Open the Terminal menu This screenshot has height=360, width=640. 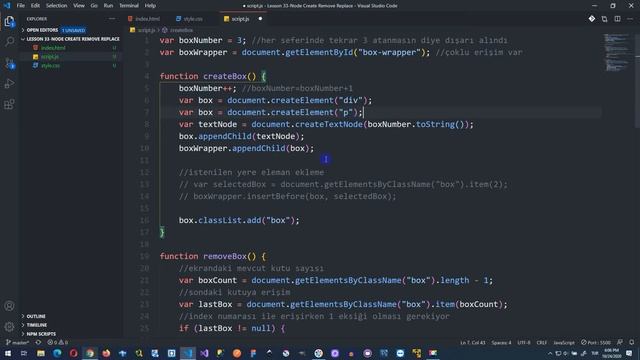tap(129, 6)
